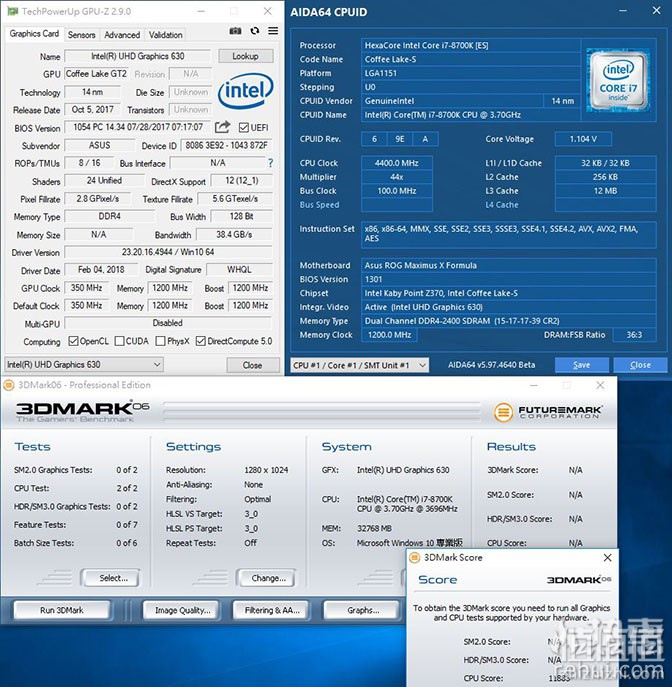Click the Select... button under Tests
The height and width of the screenshot is (687, 672).
[111, 578]
